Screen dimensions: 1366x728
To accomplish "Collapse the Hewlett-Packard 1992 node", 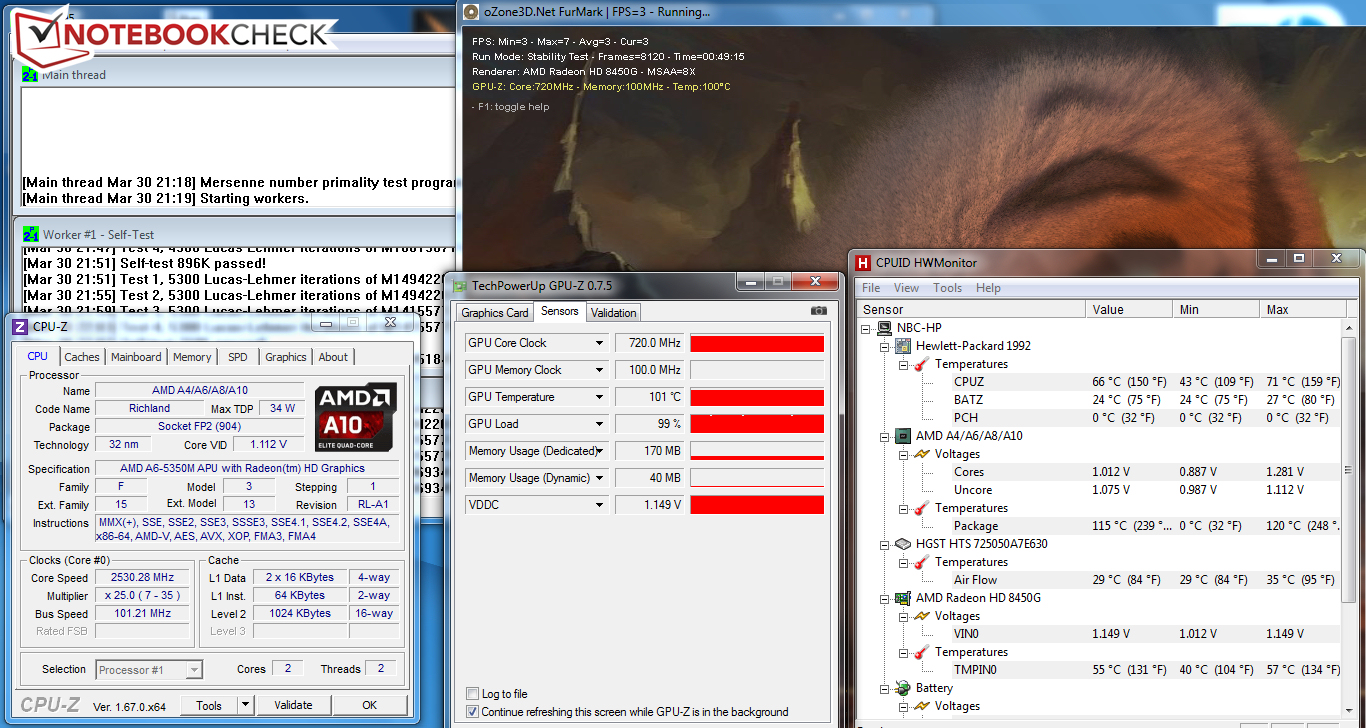I will [x=884, y=346].
